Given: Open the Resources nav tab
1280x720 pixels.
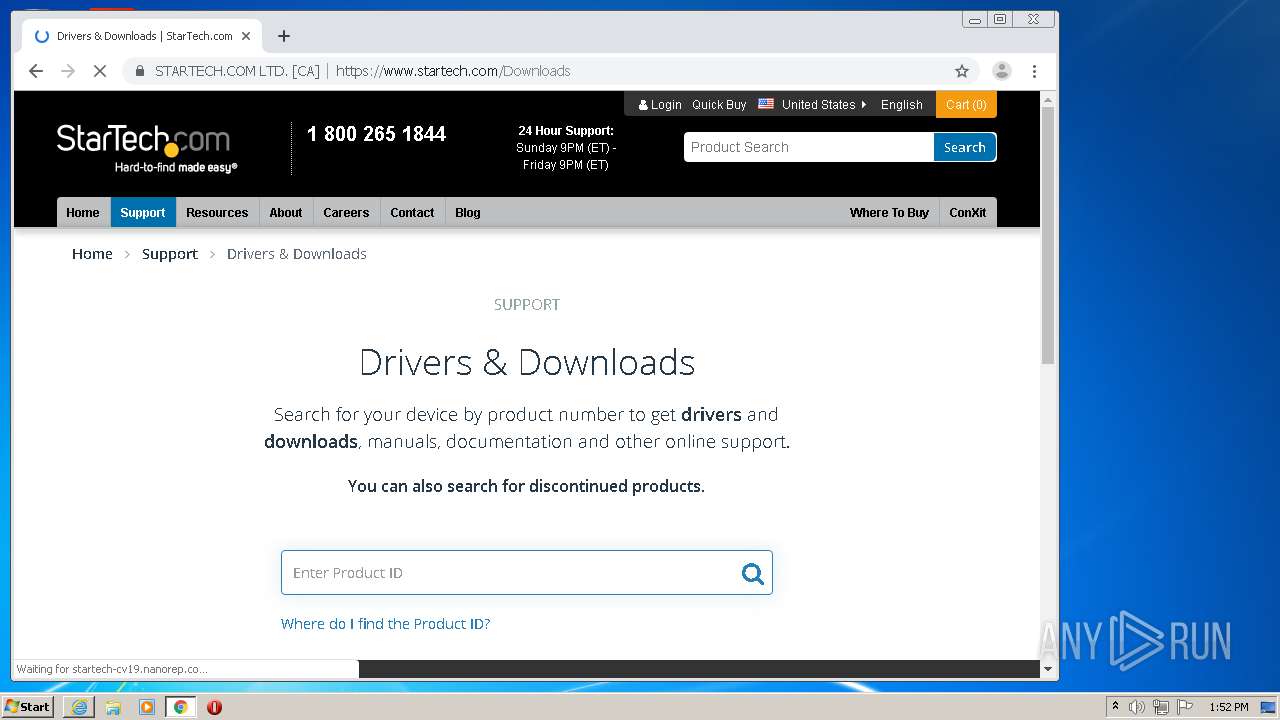Looking at the screenshot, I should (217, 212).
